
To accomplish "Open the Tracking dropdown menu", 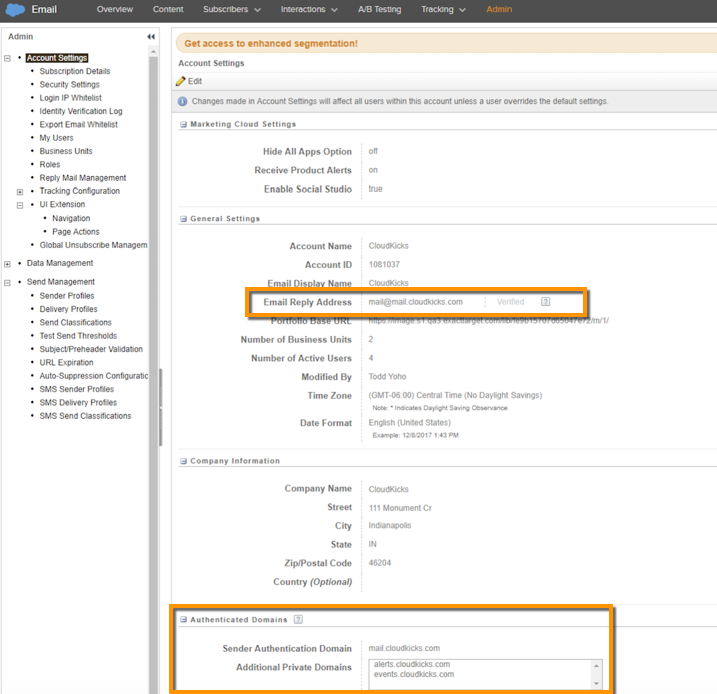I will (x=443, y=9).
